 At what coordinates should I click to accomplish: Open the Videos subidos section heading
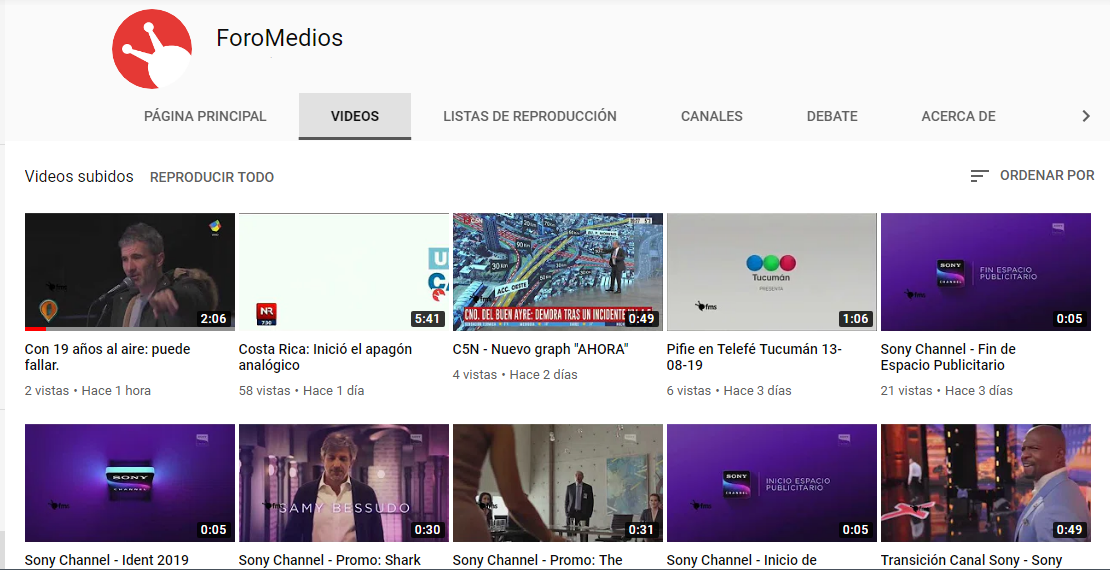(79, 176)
